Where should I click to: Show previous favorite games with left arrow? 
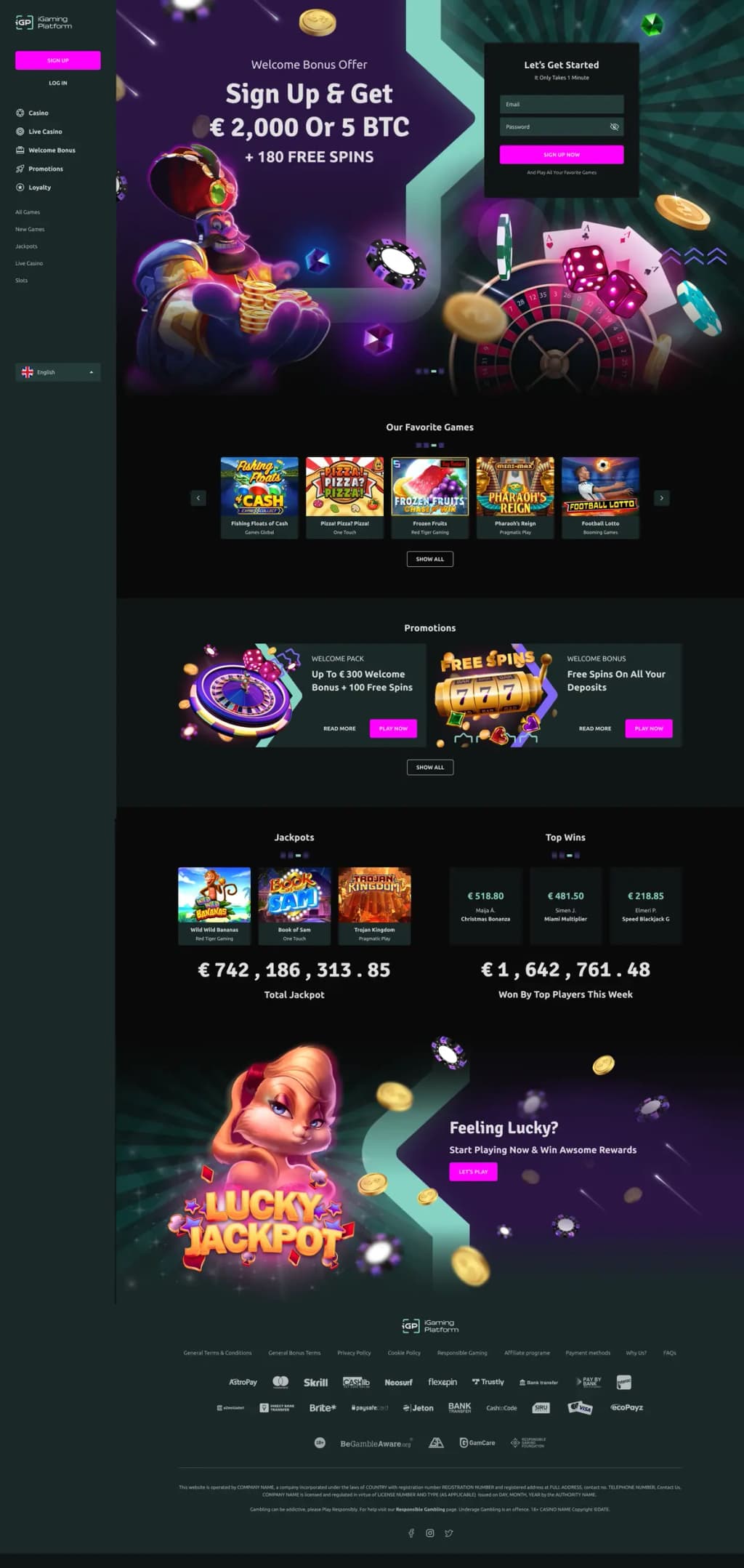point(198,498)
